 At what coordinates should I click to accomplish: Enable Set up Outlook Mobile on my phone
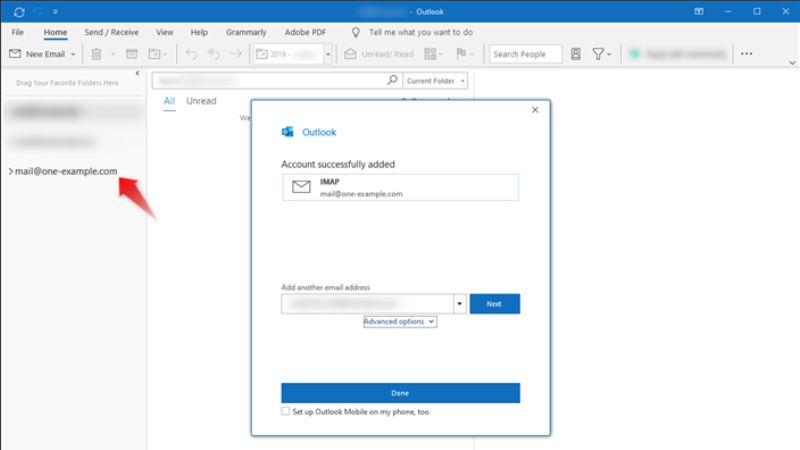[285, 411]
